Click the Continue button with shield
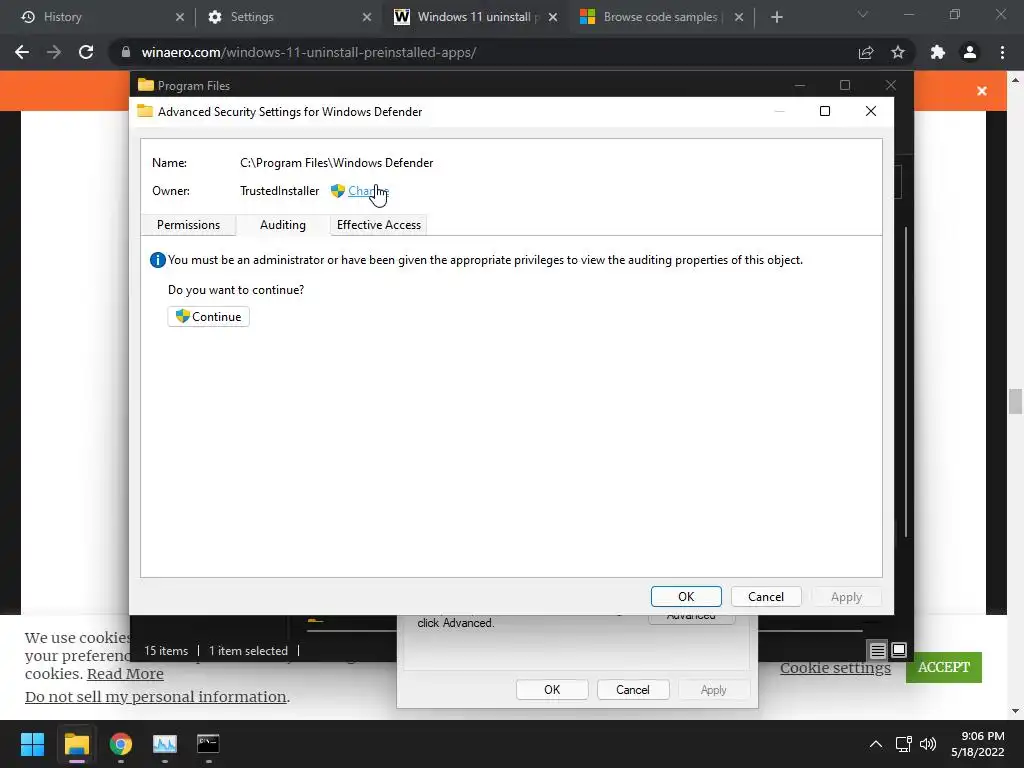This screenshot has width=1024, height=768. [208, 317]
